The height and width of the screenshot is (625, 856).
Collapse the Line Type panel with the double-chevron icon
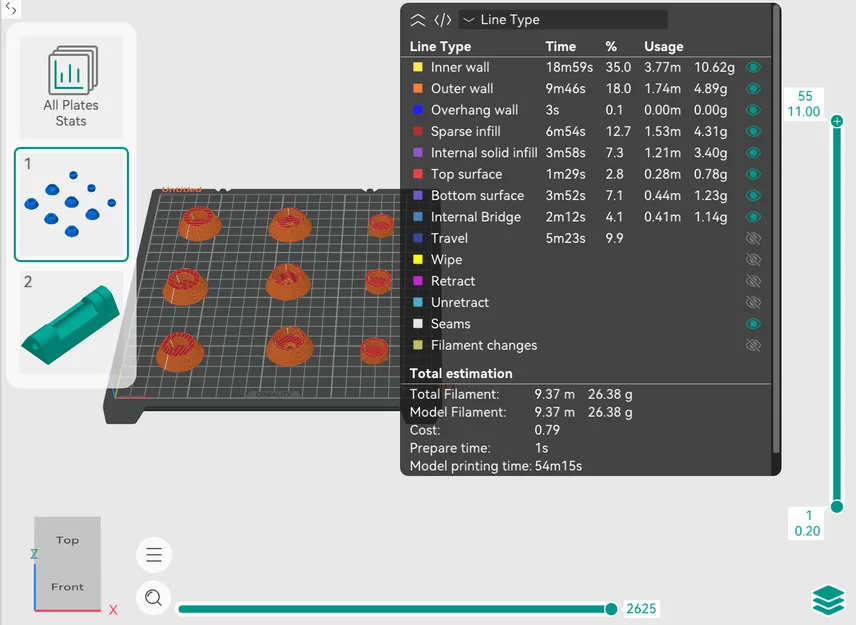click(418, 20)
